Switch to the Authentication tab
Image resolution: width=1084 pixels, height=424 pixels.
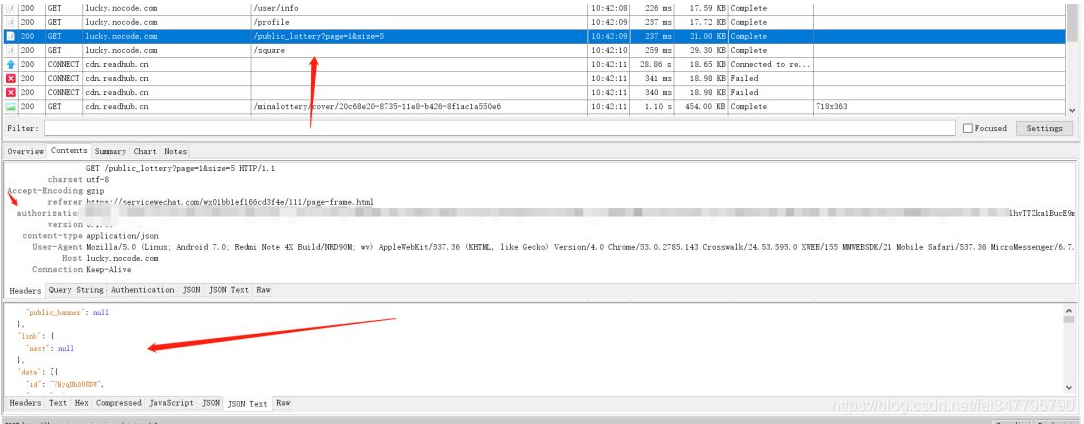pyautogui.click(x=142, y=290)
